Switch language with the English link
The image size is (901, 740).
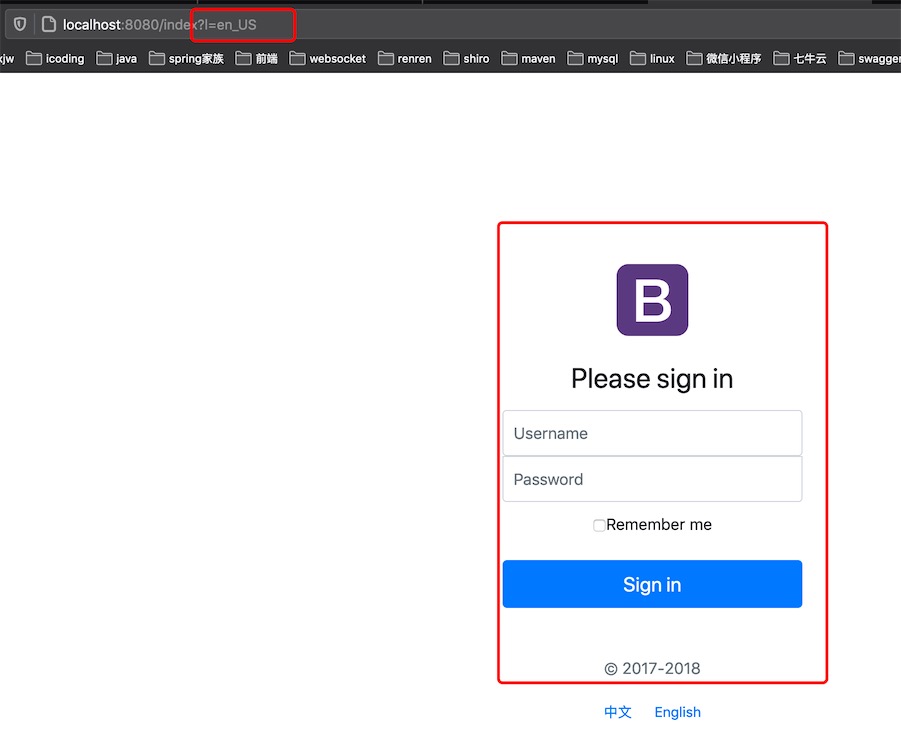point(677,712)
